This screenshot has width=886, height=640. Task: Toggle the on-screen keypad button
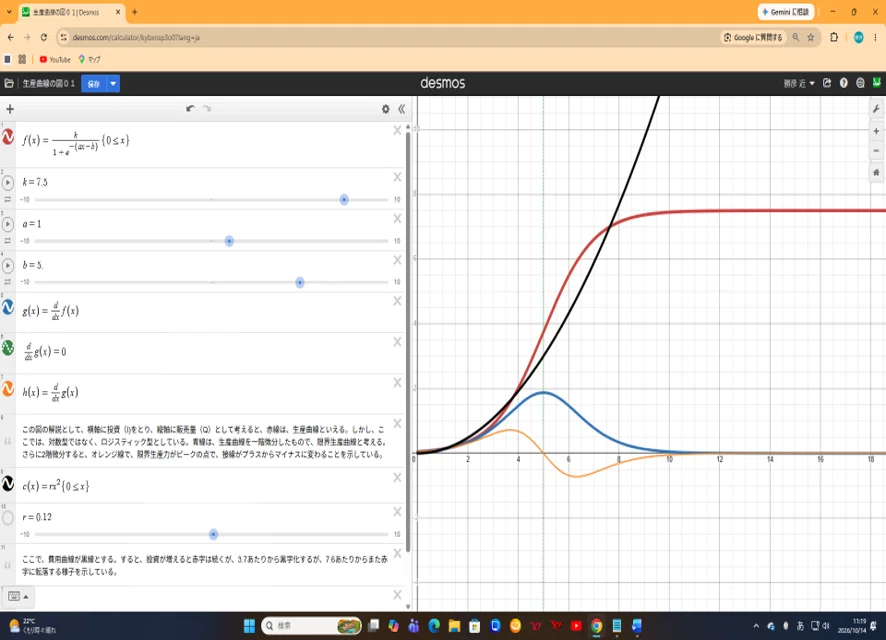click(18, 597)
